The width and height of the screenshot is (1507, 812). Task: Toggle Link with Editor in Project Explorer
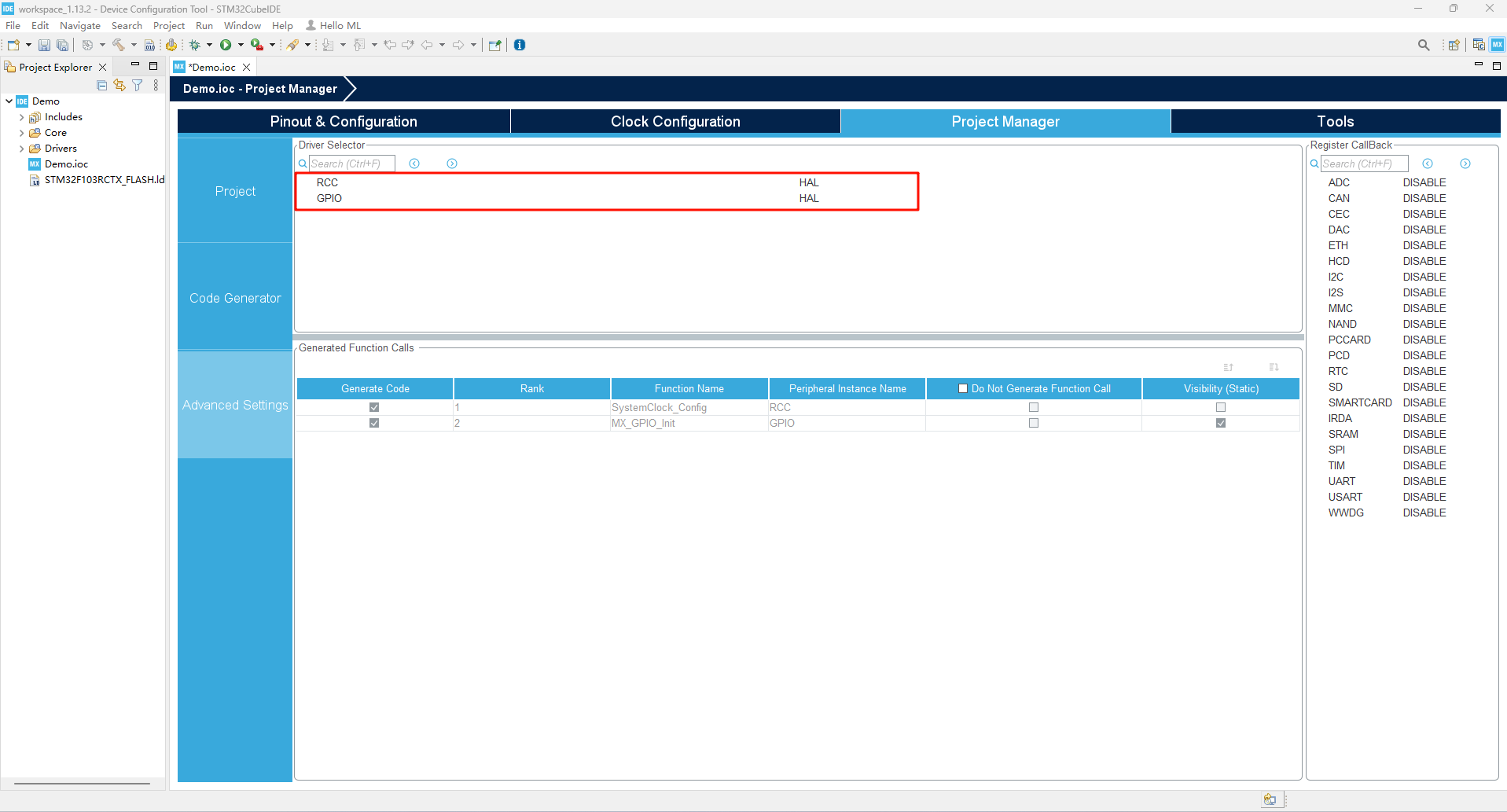119,85
